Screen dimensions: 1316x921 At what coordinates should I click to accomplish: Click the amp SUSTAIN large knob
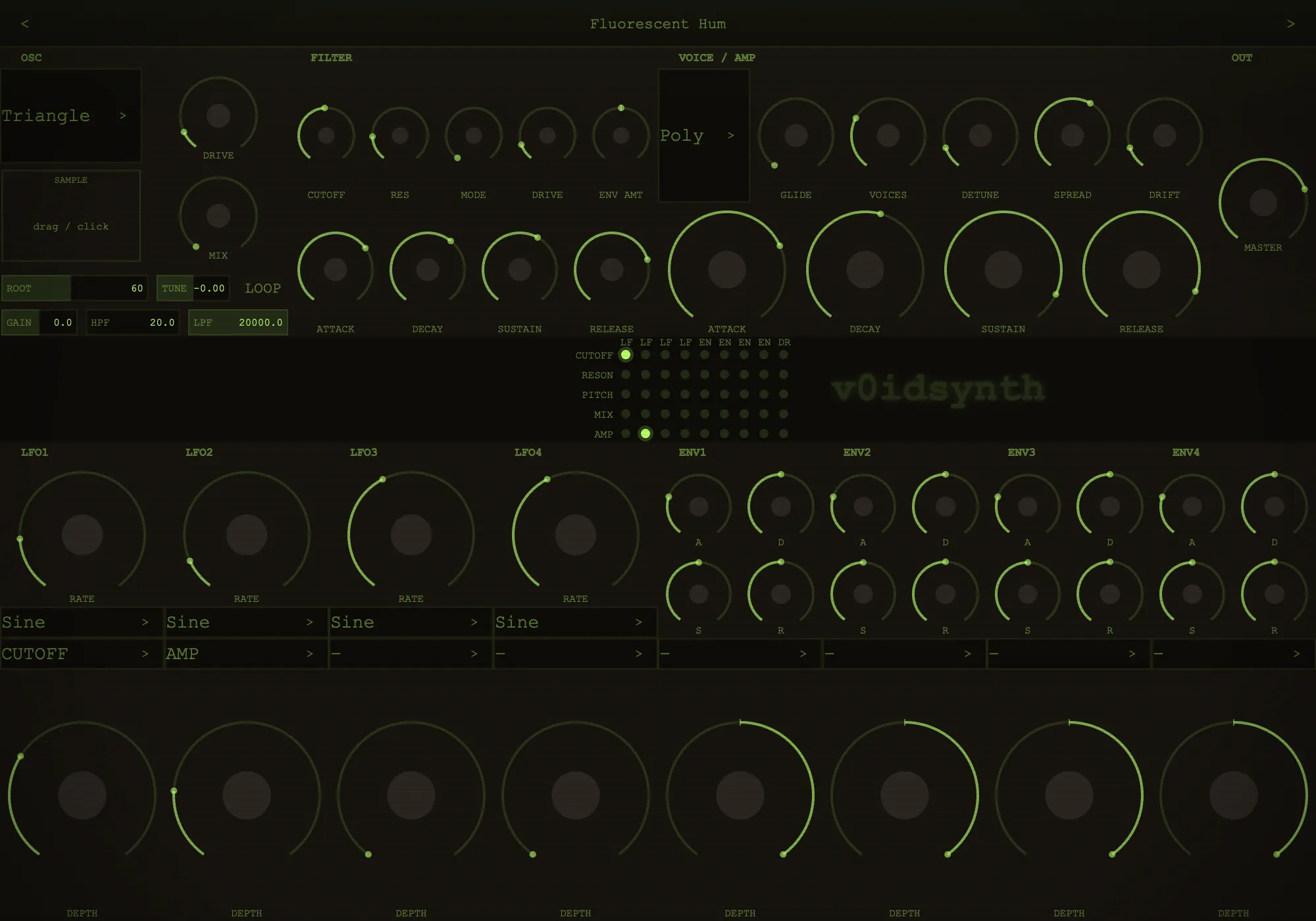[1003, 270]
